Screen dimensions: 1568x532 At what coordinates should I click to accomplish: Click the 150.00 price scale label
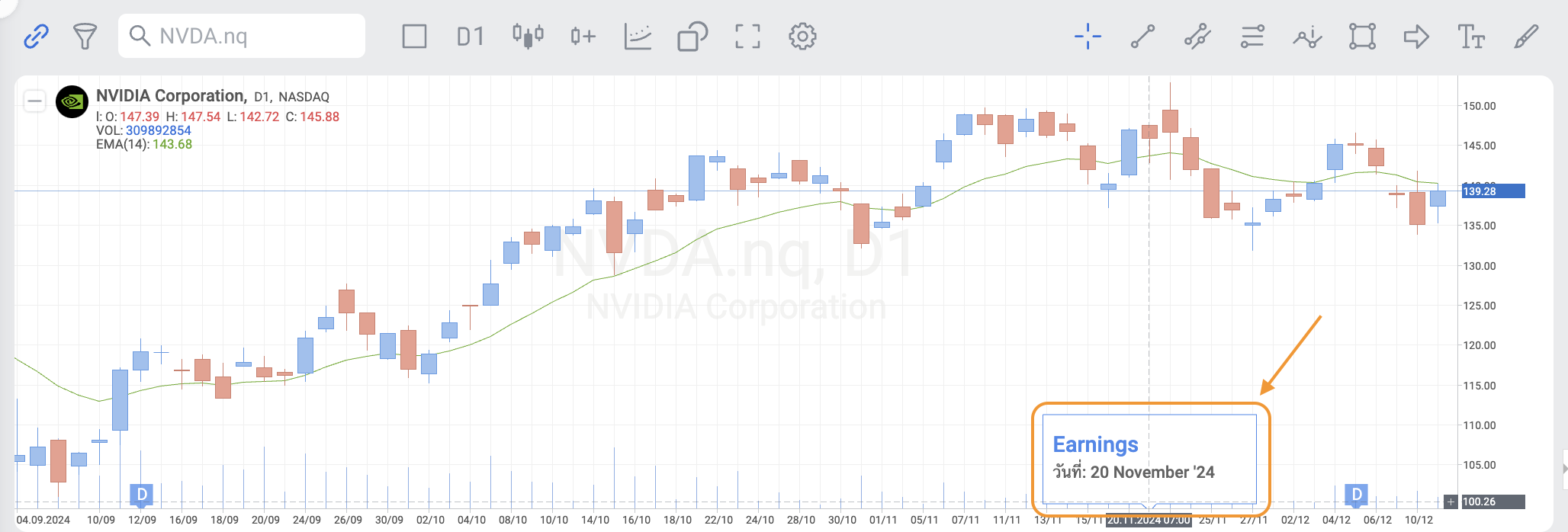coord(1480,106)
